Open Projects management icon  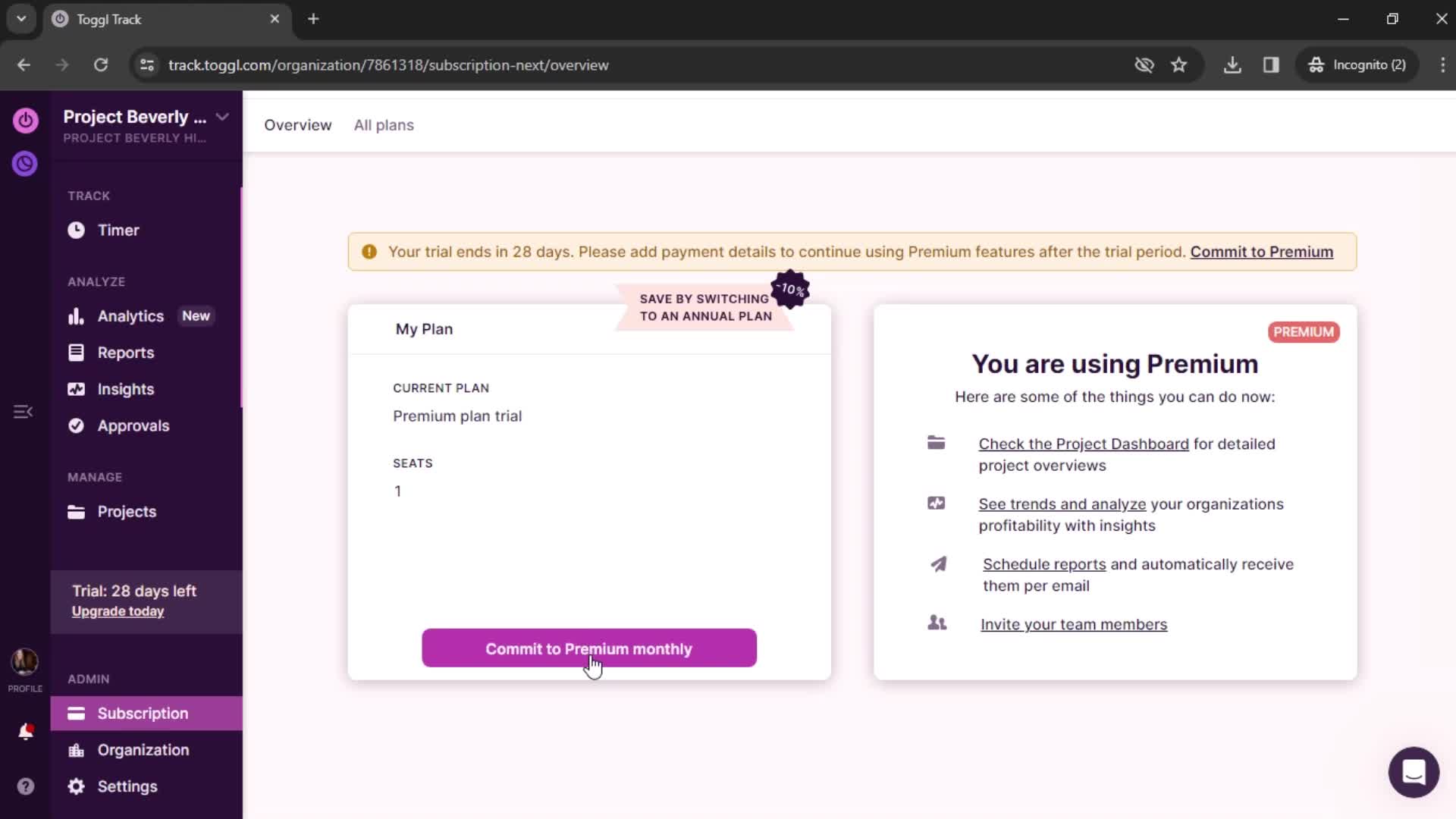76,511
